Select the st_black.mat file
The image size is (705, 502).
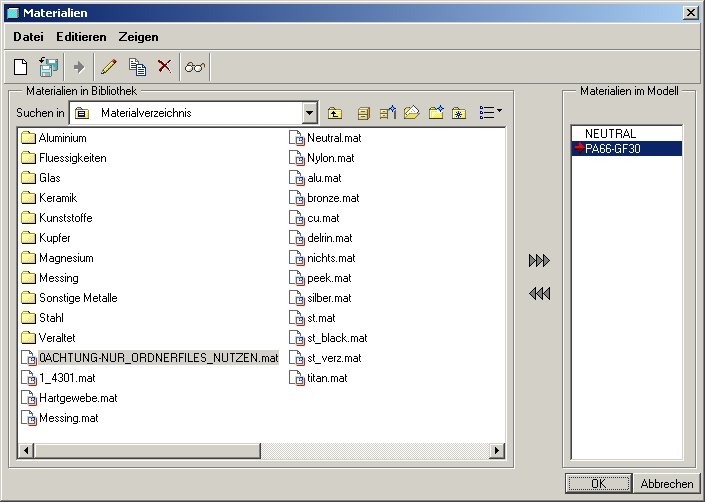(x=328, y=338)
